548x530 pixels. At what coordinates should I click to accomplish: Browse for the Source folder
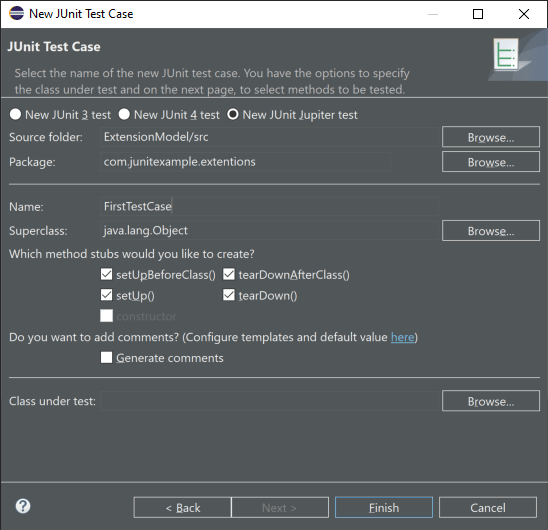491,137
